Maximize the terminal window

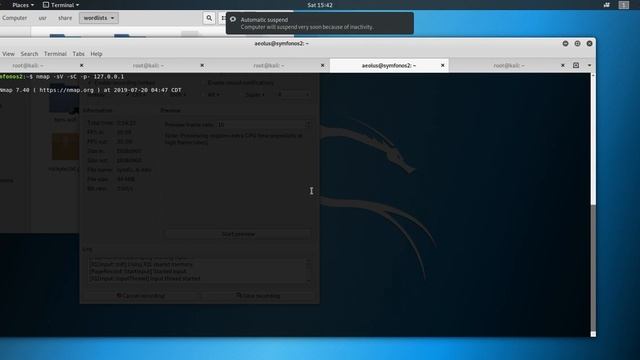coord(577,43)
